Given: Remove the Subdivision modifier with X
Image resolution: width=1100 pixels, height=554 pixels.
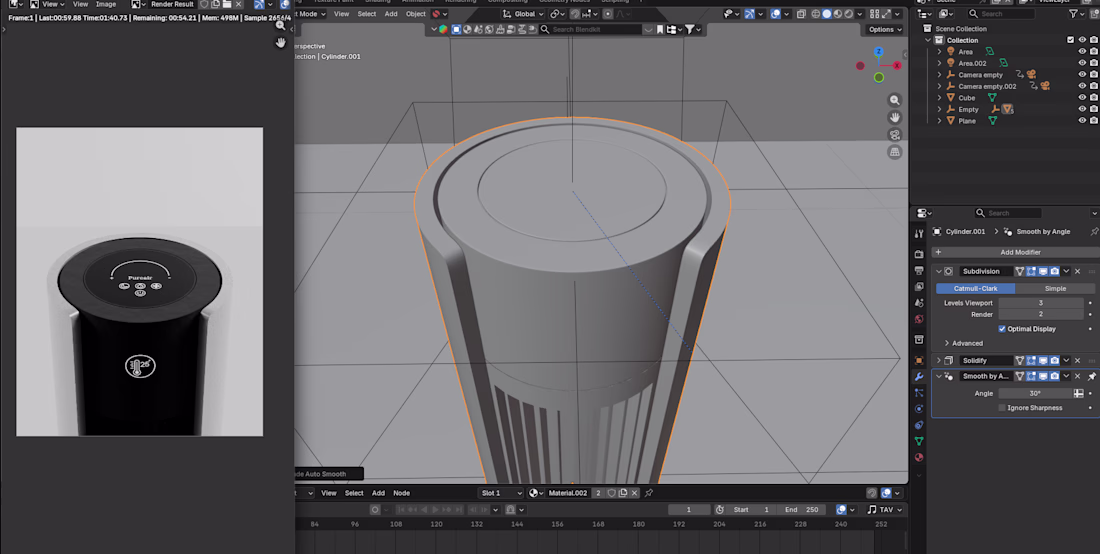Looking at the screenshot, I should (1078, 271).
